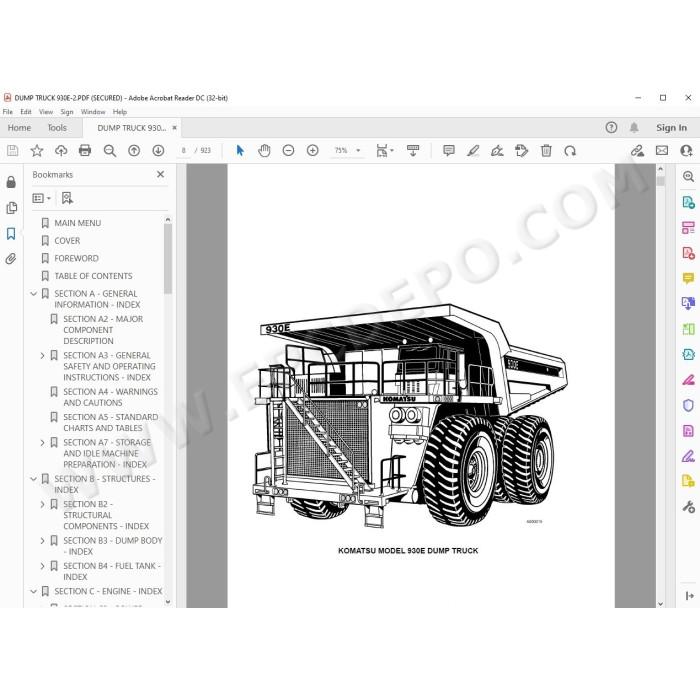Open Section A5 Standard Charts bookmark
Screen dimensions: 700x700
tap(111, 423)
